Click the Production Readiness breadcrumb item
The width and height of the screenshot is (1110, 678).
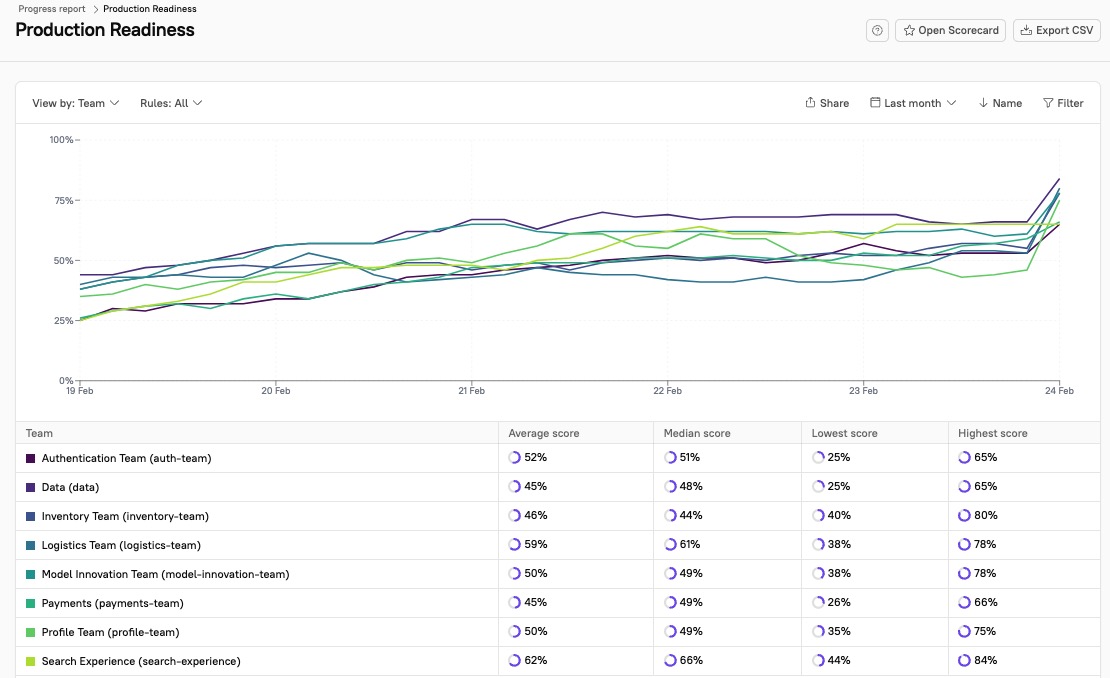click(x=150, y=9)
